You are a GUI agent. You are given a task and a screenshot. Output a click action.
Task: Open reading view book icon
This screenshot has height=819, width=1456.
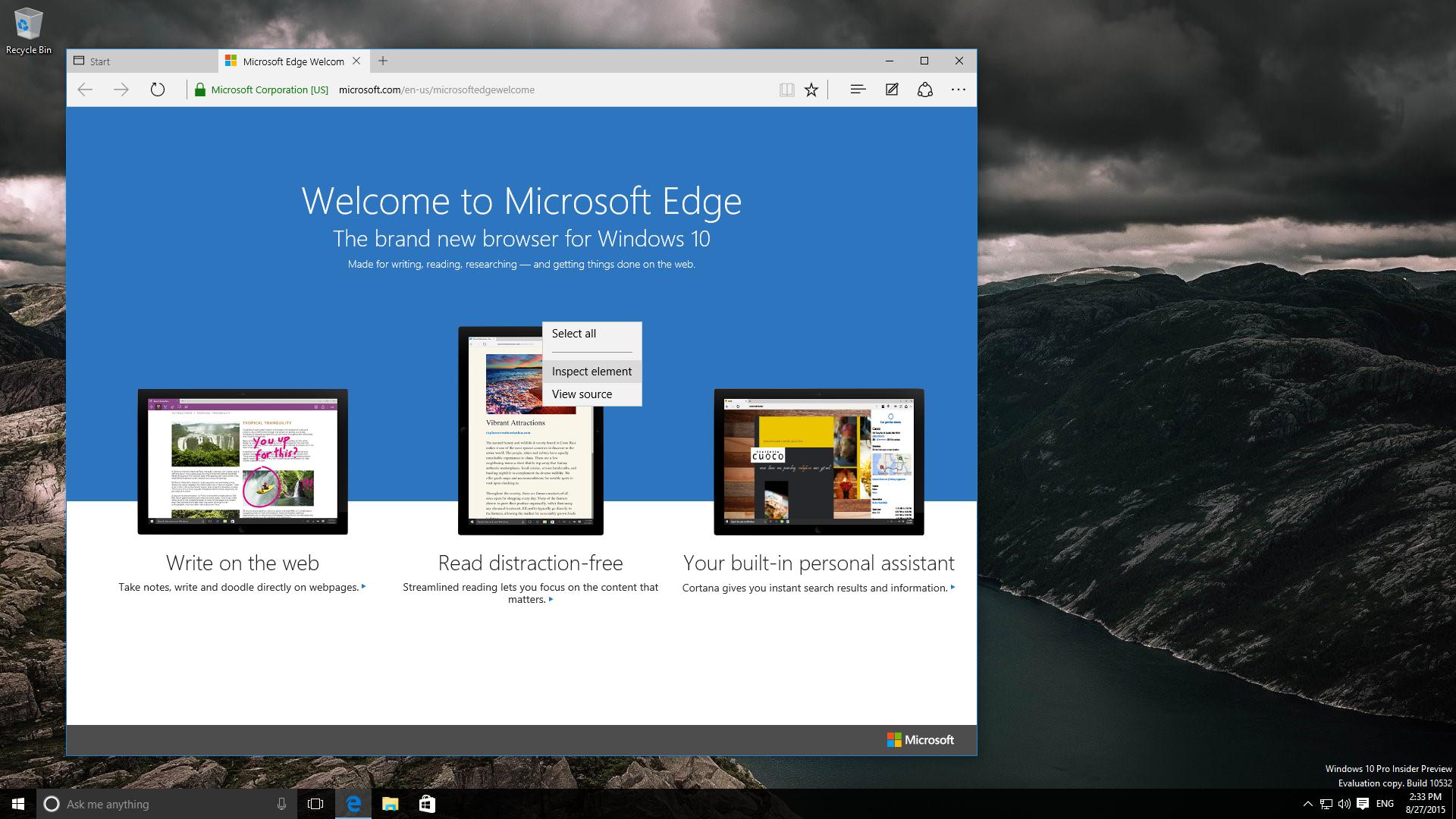click(786, 89)
